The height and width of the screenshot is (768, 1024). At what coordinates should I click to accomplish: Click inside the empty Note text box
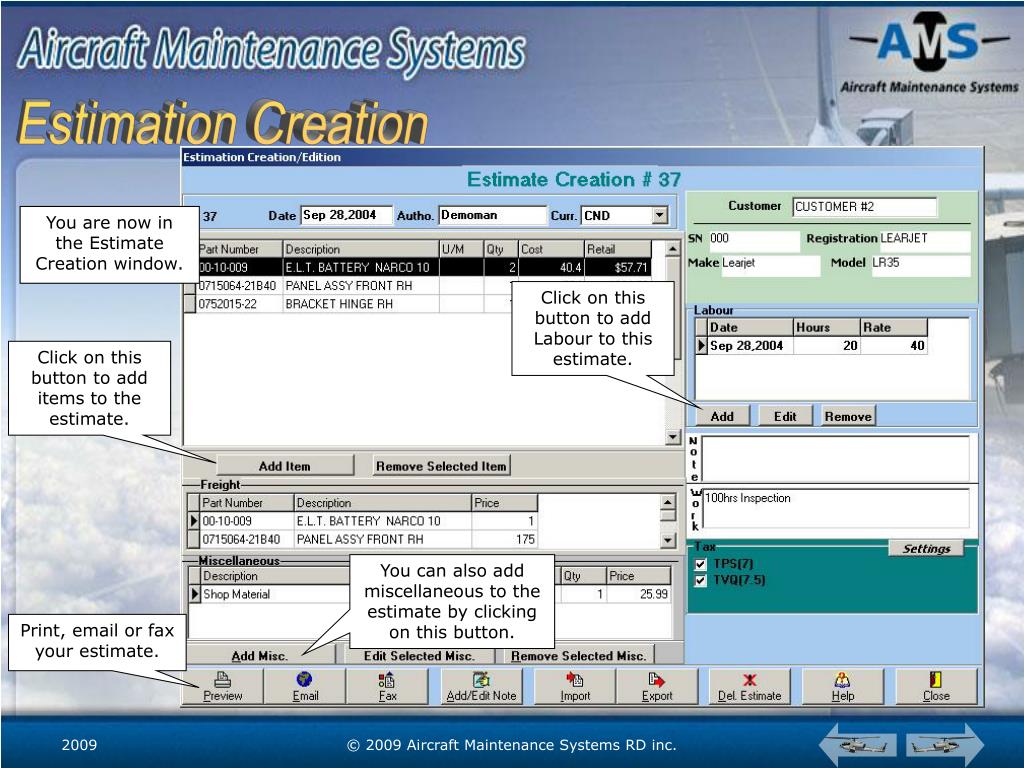(835, 458)
